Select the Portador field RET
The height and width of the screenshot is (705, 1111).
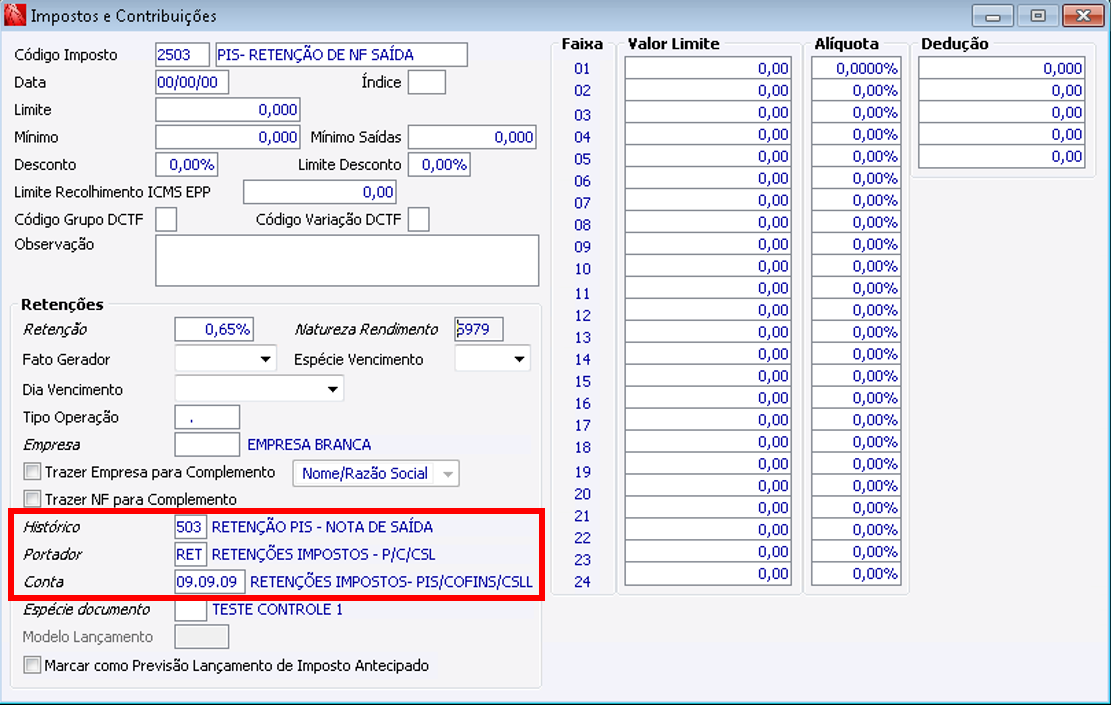(191, 554)
